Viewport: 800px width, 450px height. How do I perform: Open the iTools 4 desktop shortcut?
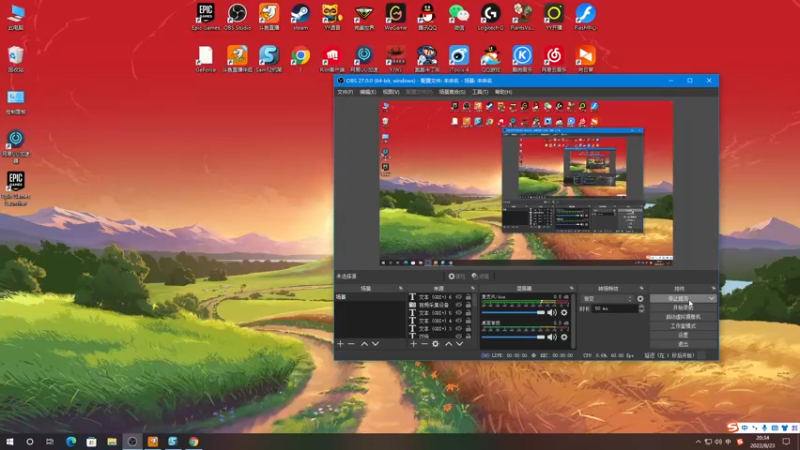click(x=459, y=59)
